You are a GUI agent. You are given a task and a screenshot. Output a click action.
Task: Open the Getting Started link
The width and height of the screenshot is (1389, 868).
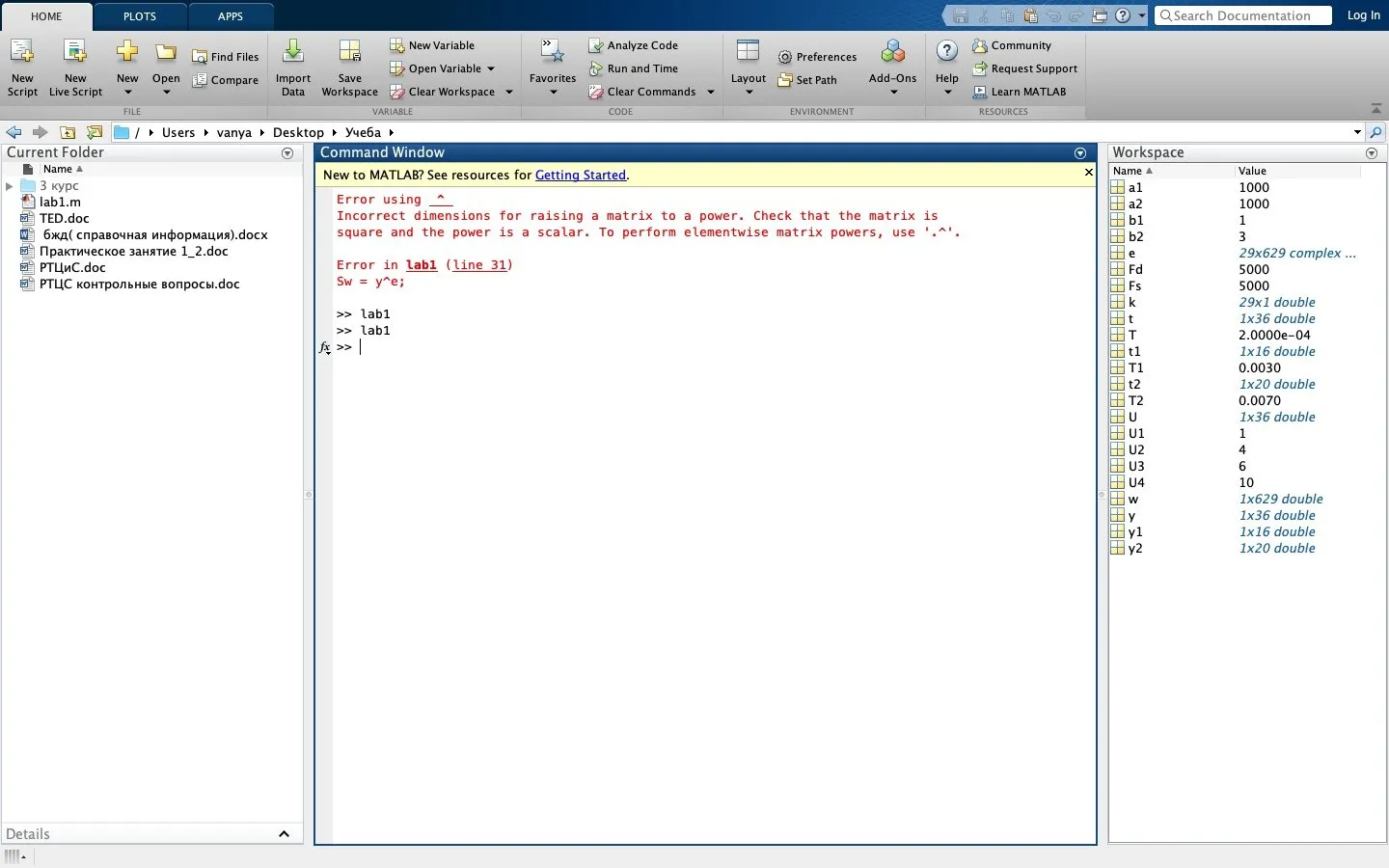coord(580,176)
